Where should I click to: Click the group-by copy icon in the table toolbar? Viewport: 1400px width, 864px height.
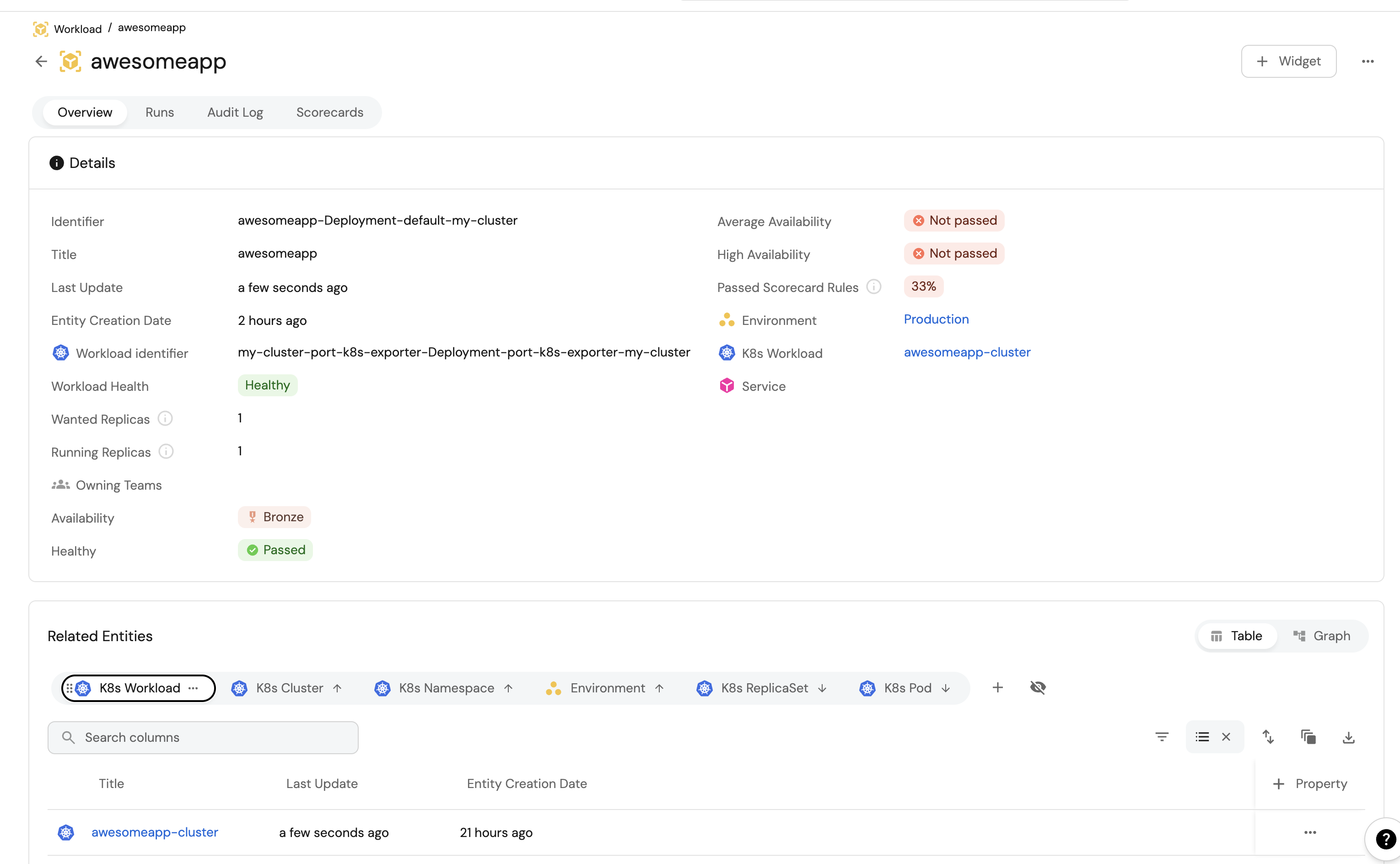click(1308, 737)
